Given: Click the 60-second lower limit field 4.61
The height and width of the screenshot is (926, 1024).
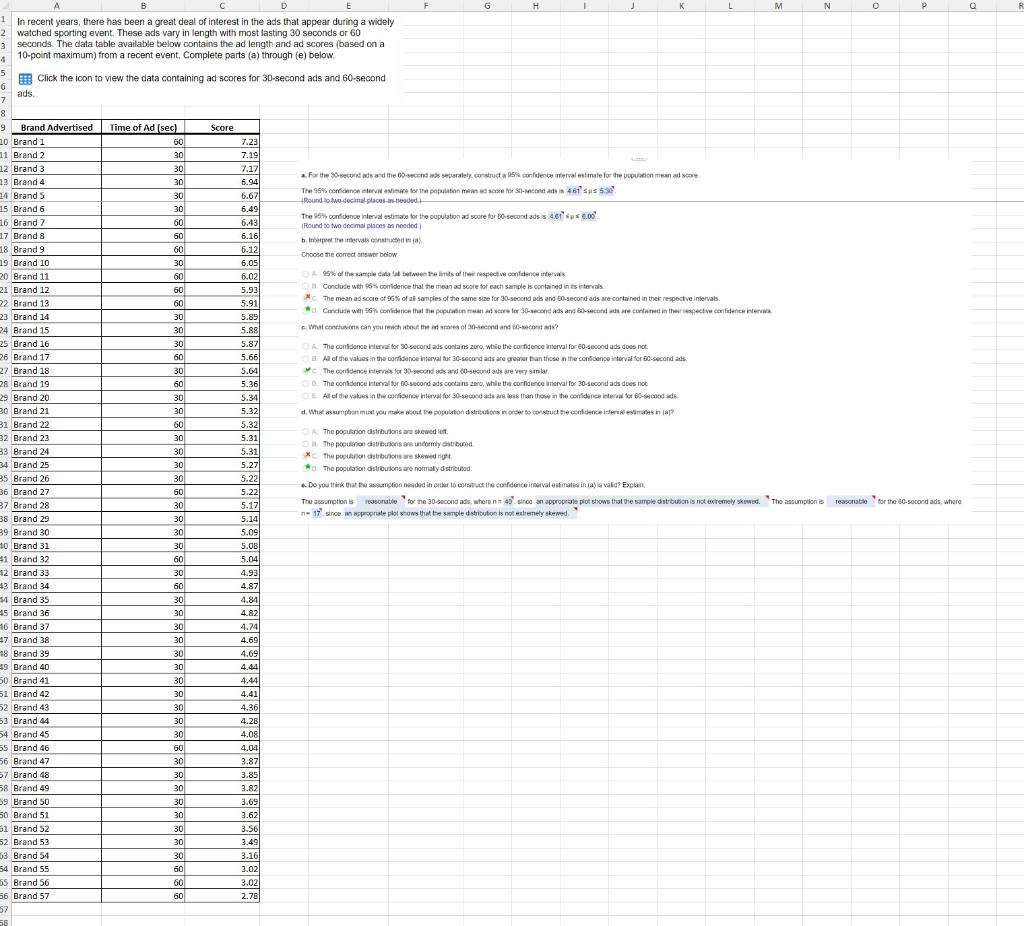Looking at the screenshot, I should [555, 216].
